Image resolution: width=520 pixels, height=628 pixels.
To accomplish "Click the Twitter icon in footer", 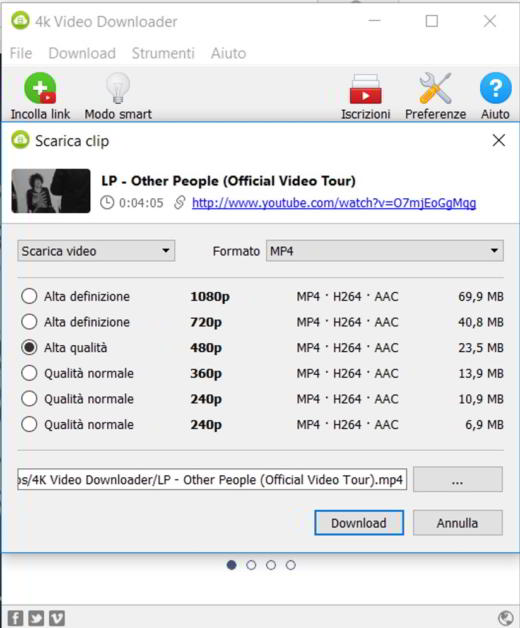I will pos(36,618).
